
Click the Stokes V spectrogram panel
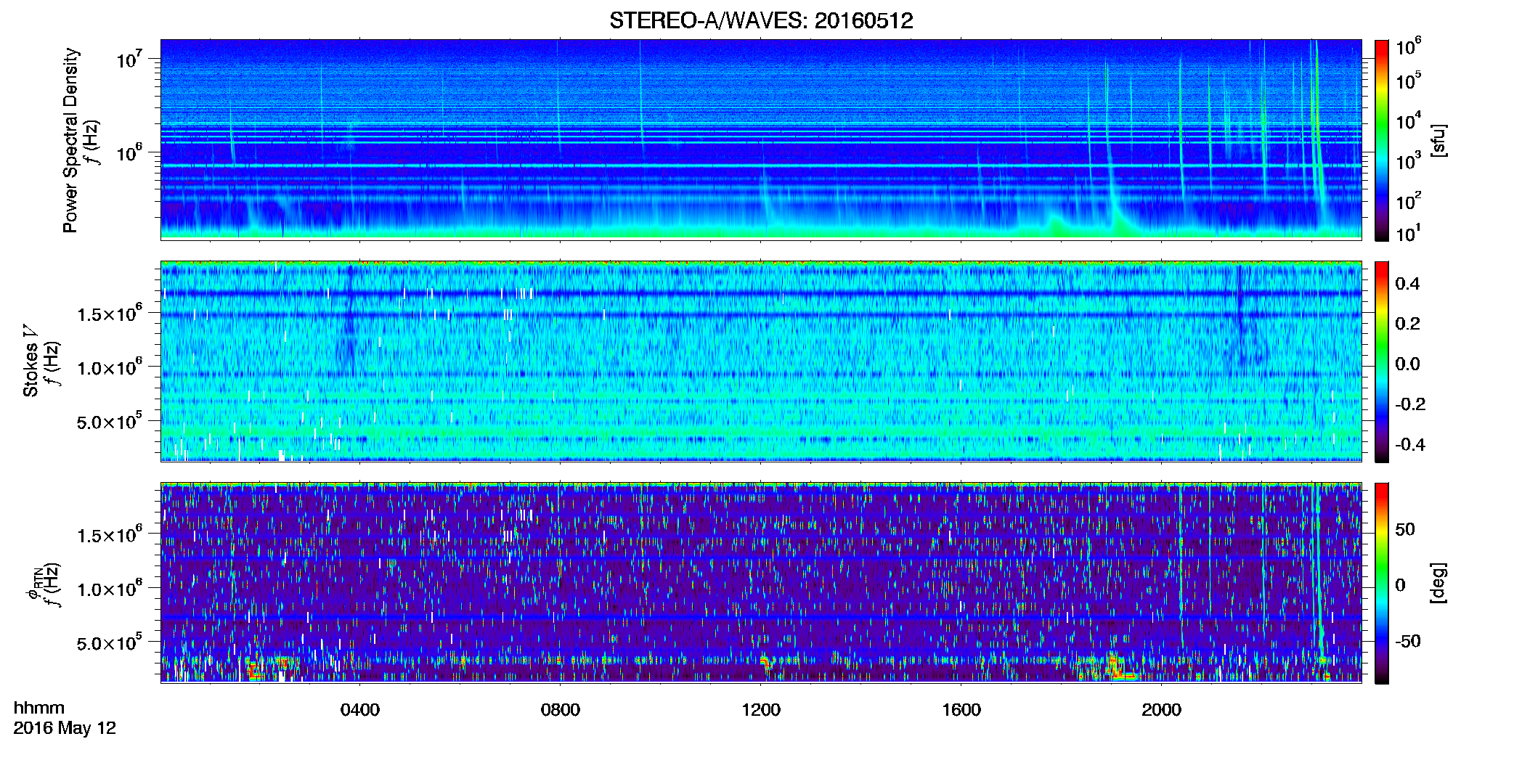coord(761,362)
